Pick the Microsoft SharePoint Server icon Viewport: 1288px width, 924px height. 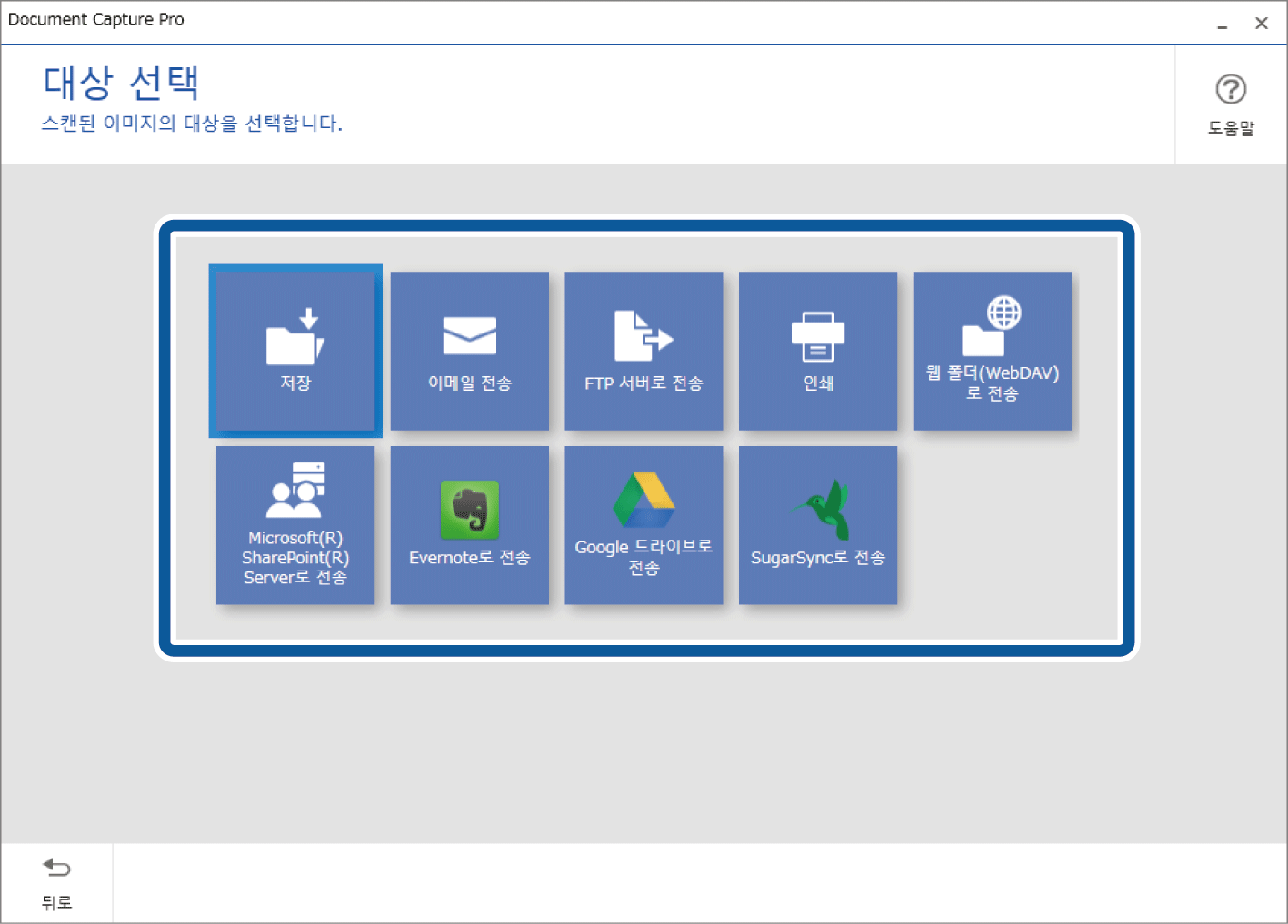tap(295, 491)
